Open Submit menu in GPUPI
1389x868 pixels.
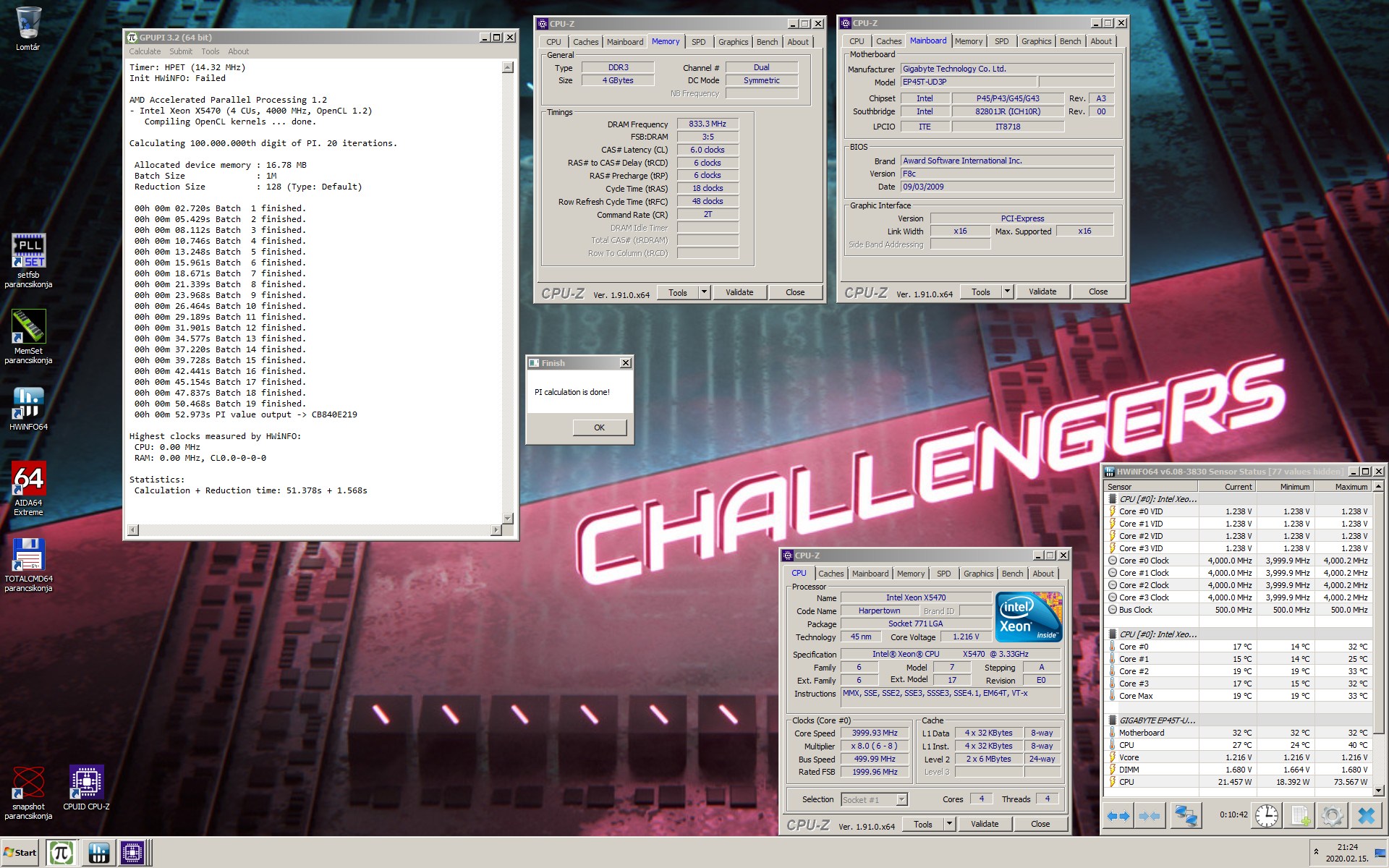click(181, 51)
